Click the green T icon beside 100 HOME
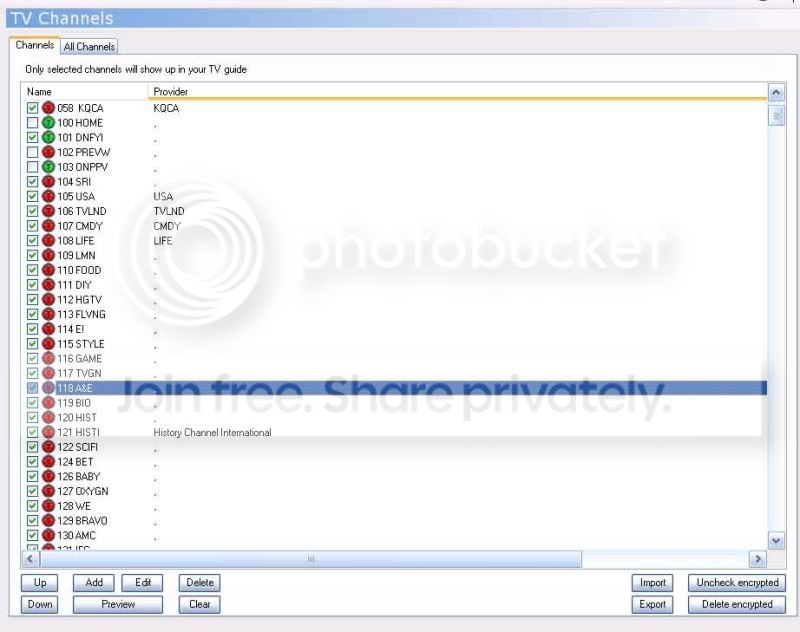 [x=48, y=123]
